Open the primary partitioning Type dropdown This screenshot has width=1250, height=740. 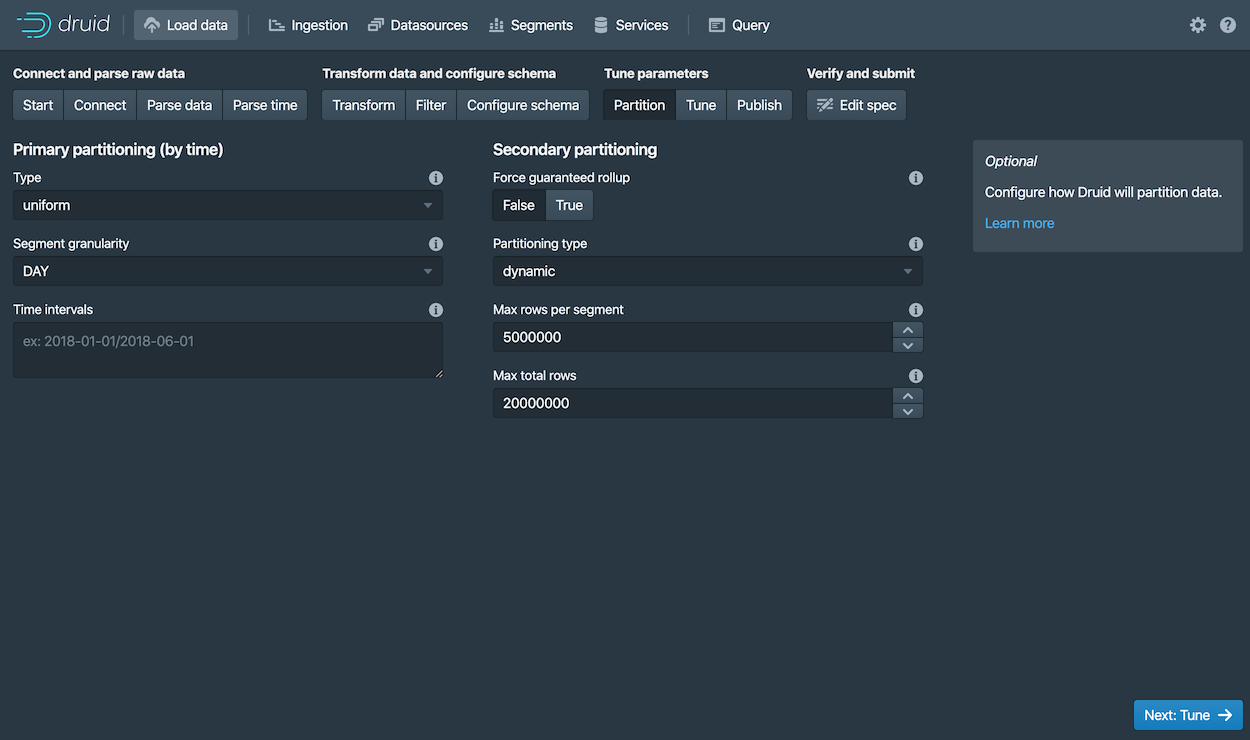click(227, 205)
